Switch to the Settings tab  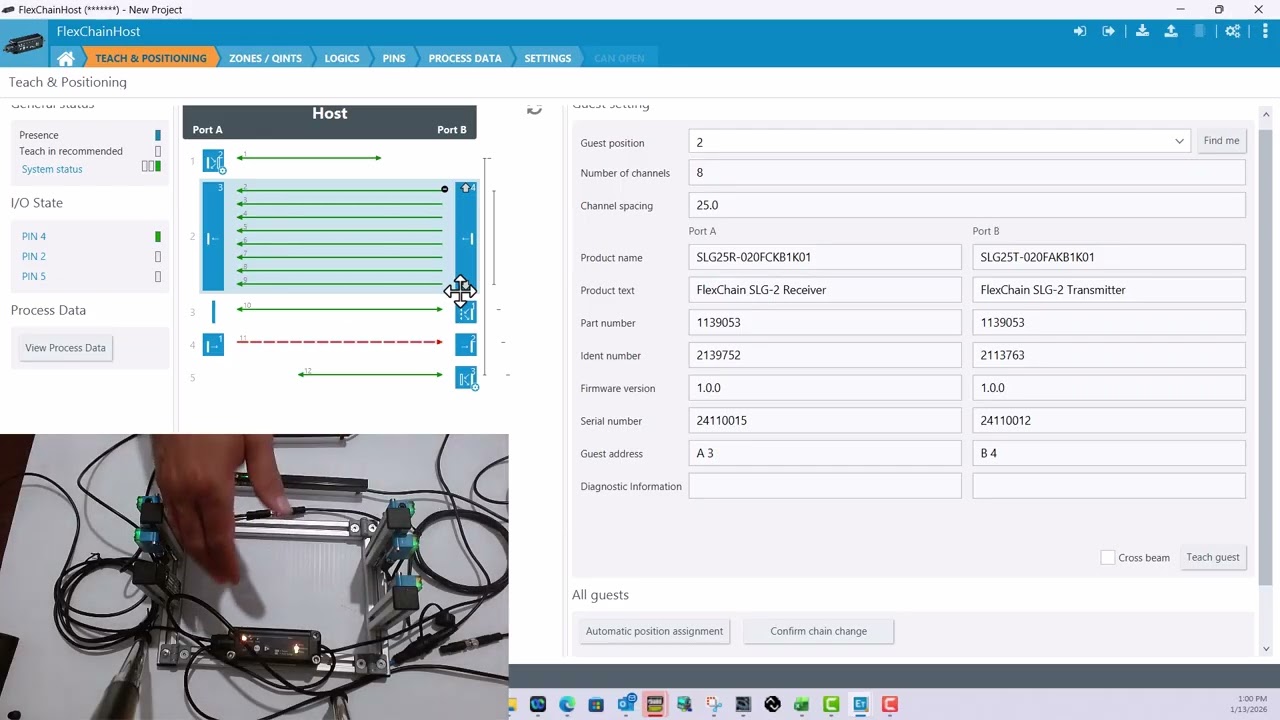tap(548, 58)
